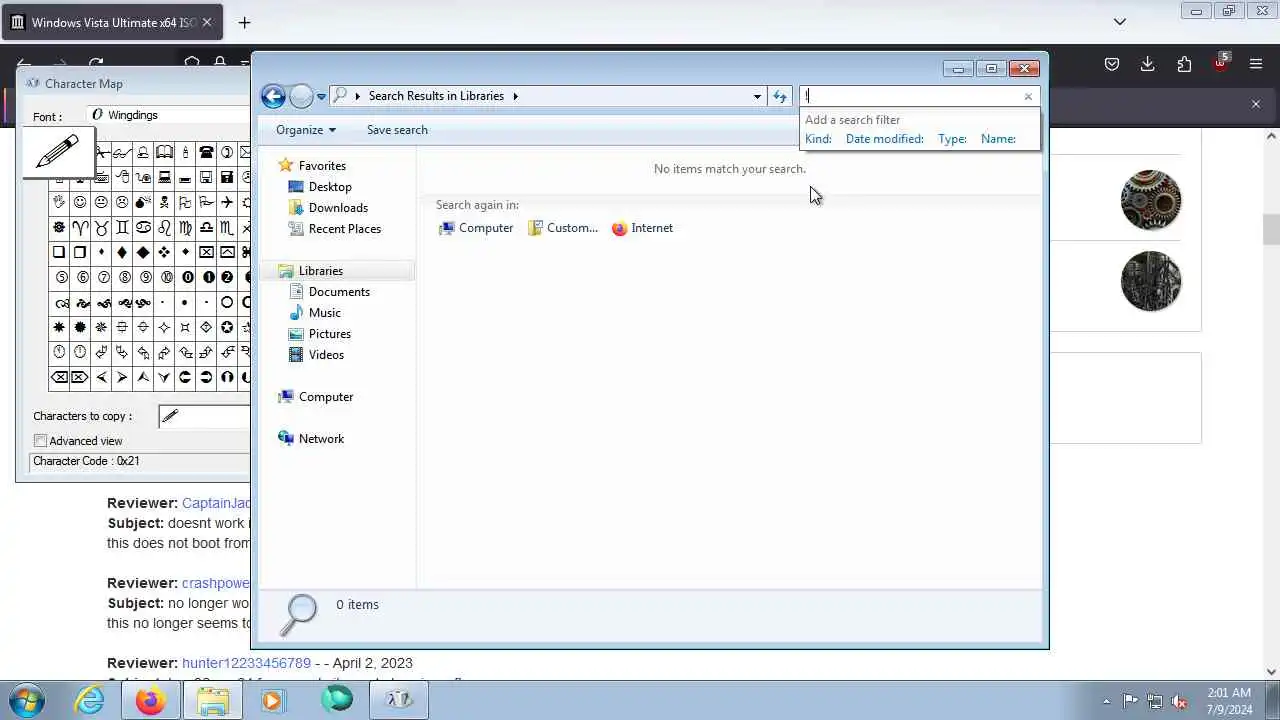The image size is (1280, 720).
Task: Open reviewer hunter12233456789 profile link
Action: click(x=246, y=663)
